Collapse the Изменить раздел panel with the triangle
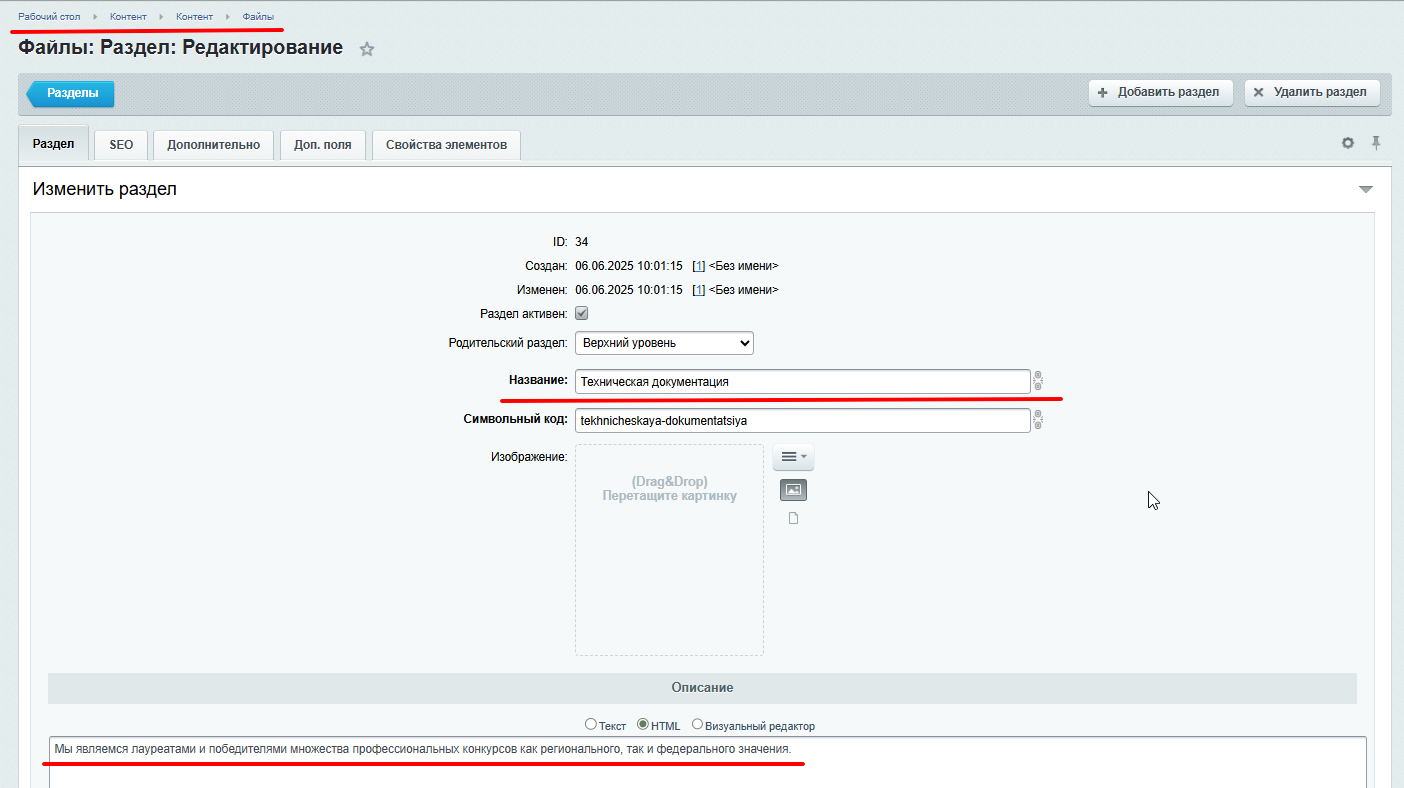The image size is (1404, 788). tap(1366, 189)
